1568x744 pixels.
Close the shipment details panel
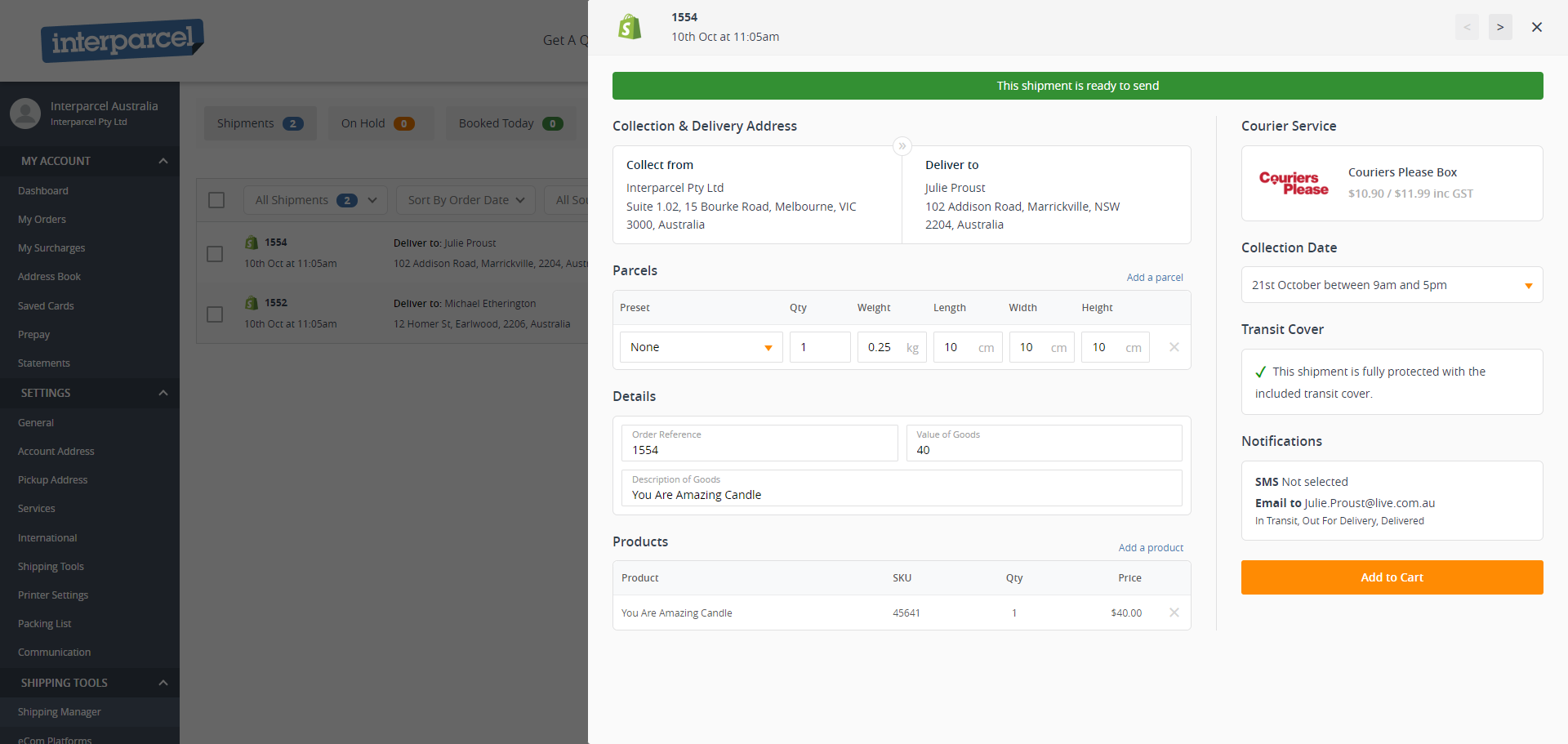(1537, 27)
